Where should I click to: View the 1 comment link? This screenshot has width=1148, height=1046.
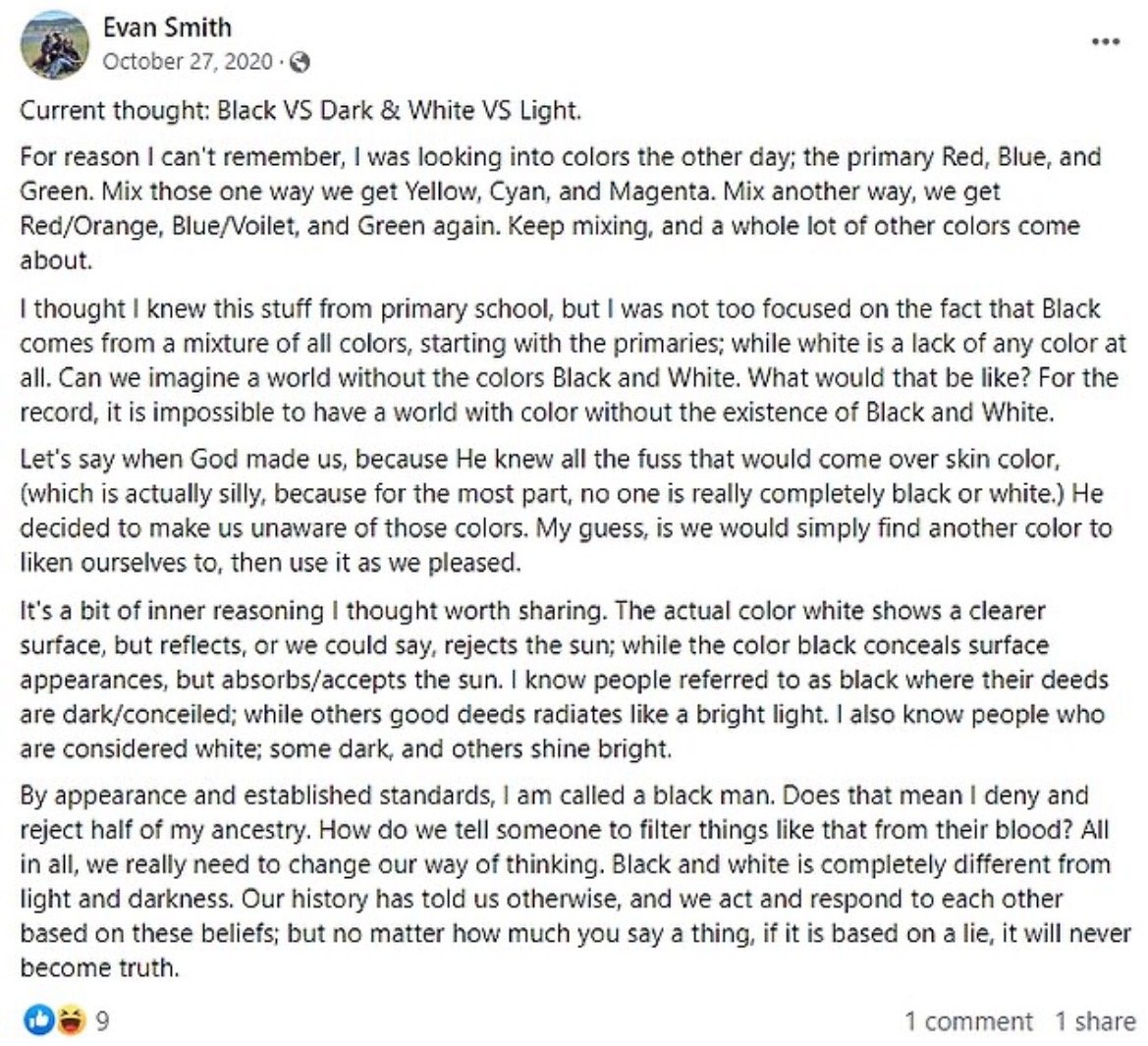pyautogui.click(x=968, y=1021)
